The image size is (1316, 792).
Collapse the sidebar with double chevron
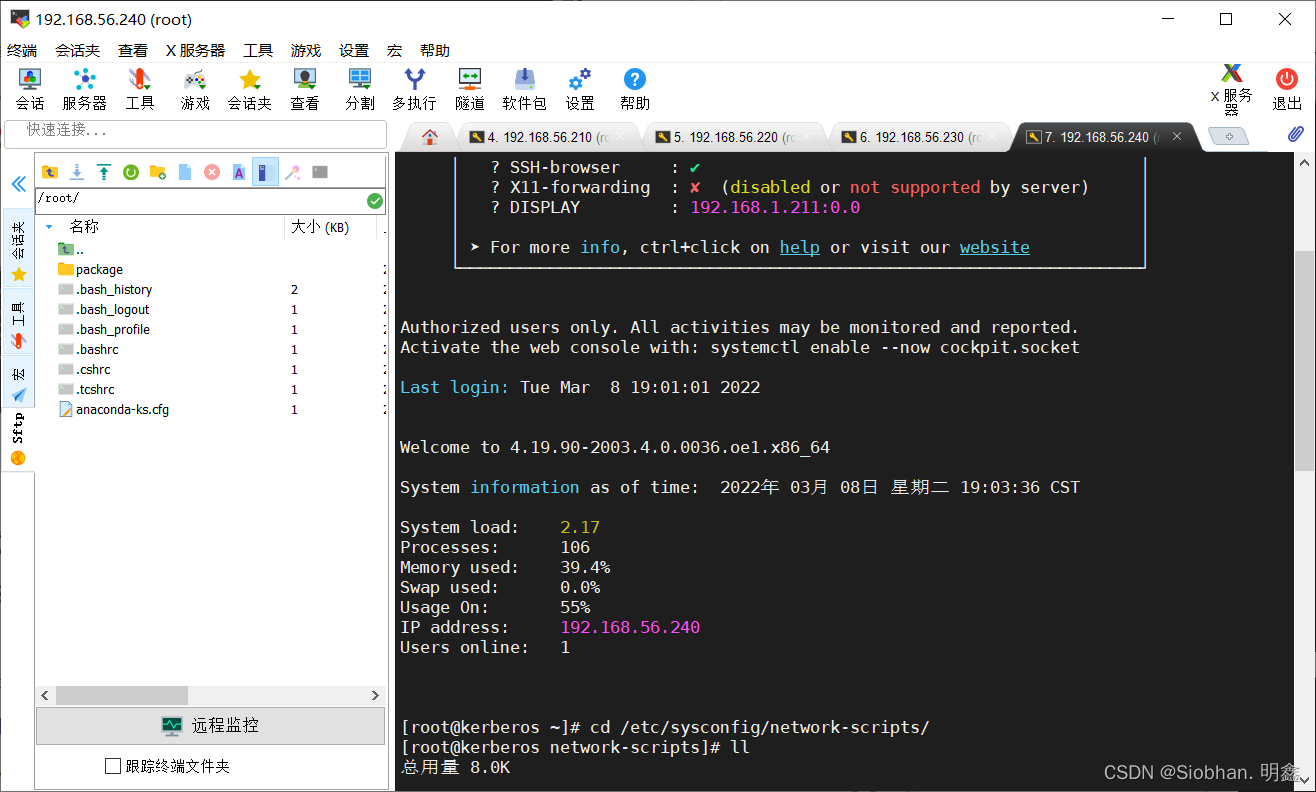18,184
